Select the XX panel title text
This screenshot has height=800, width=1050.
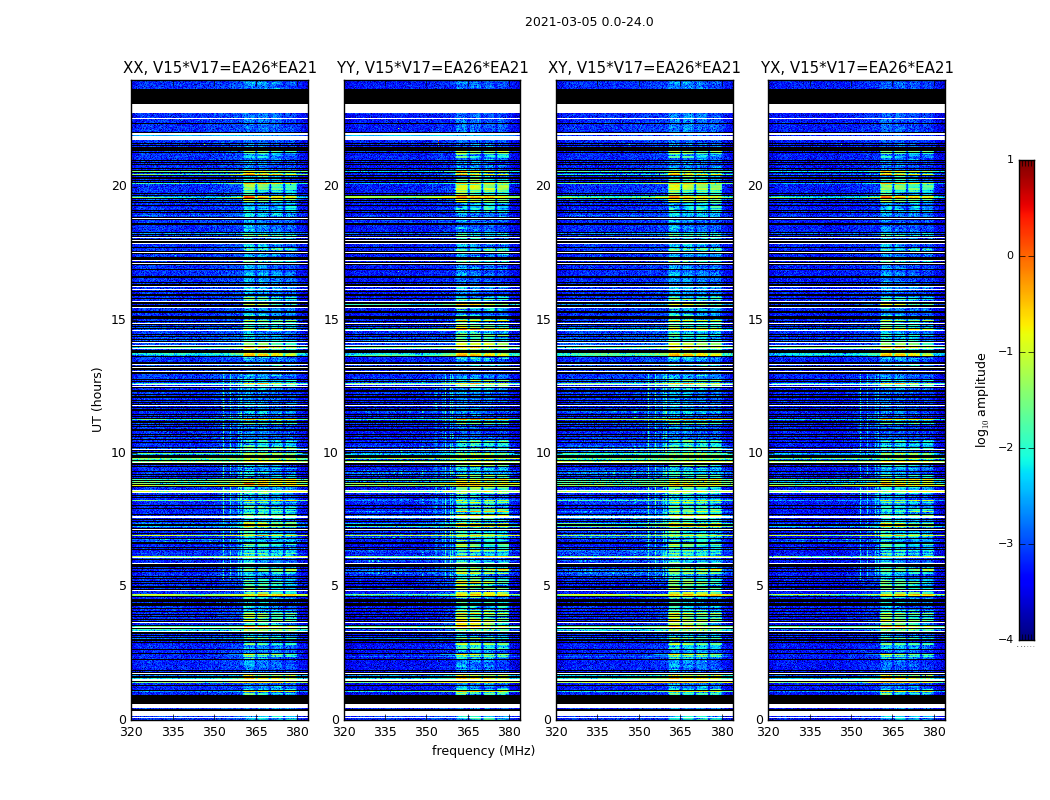(x=219, y=68)
